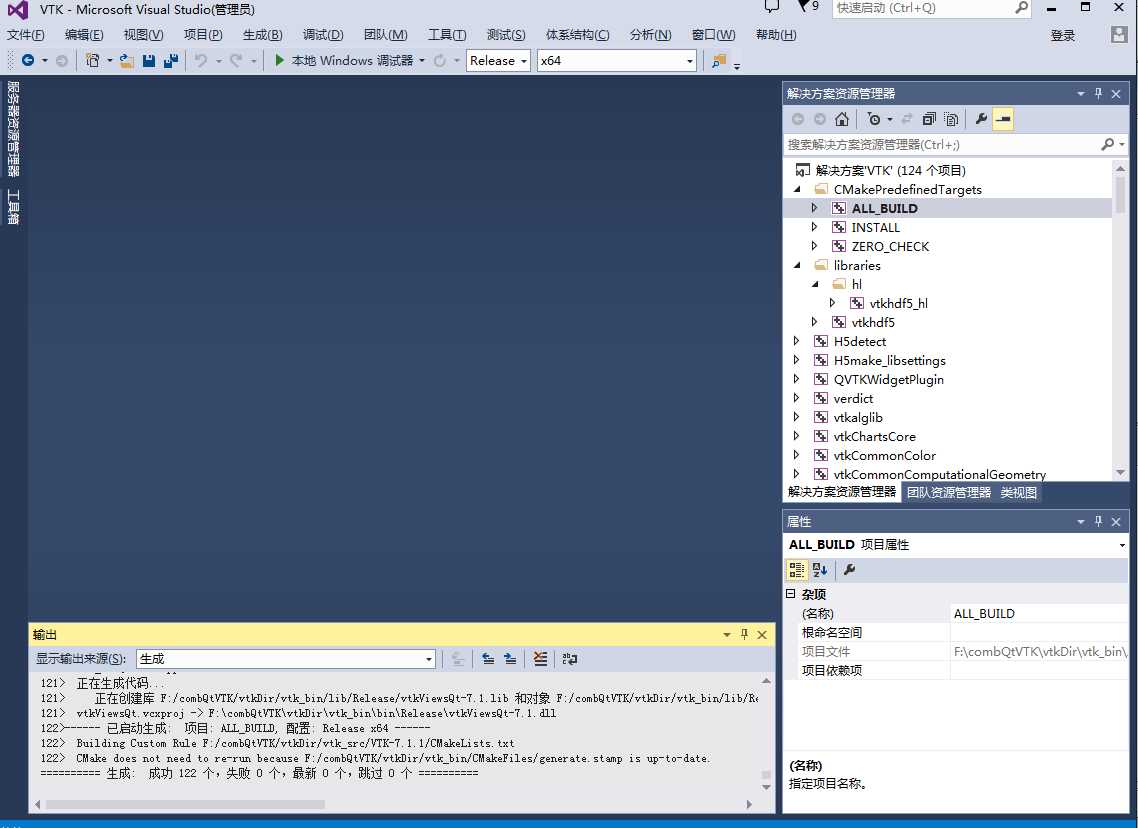Select the vtkChartsCore project
This screenshot has width=1138, height=828.
tap(875, 437)
